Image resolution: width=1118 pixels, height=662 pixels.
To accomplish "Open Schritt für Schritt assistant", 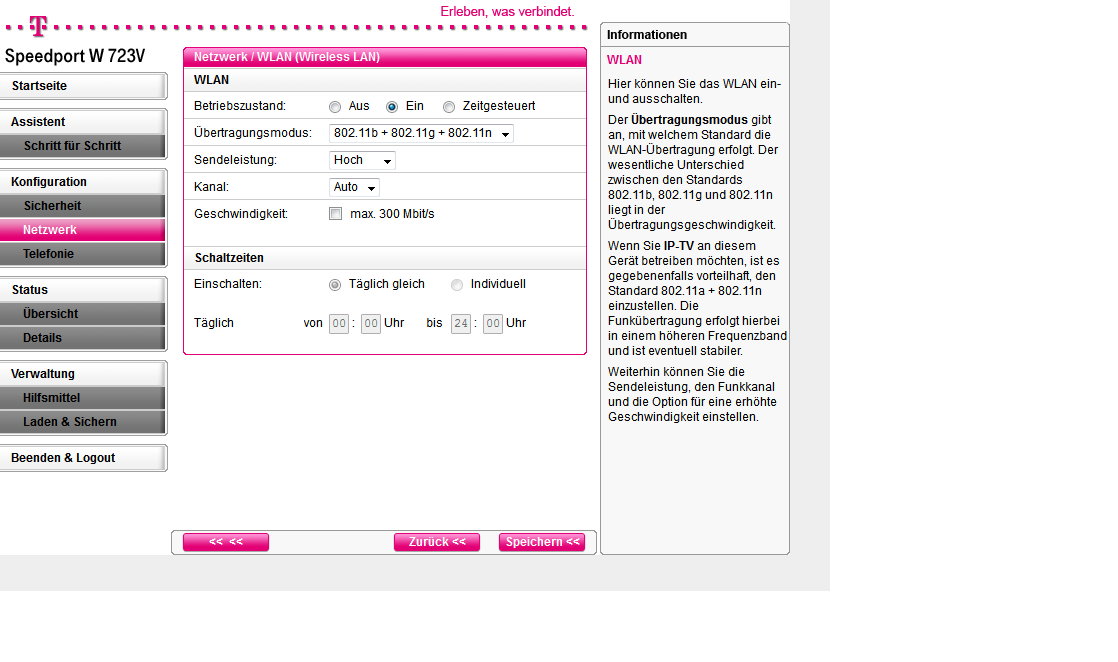I will coord(83,146).
